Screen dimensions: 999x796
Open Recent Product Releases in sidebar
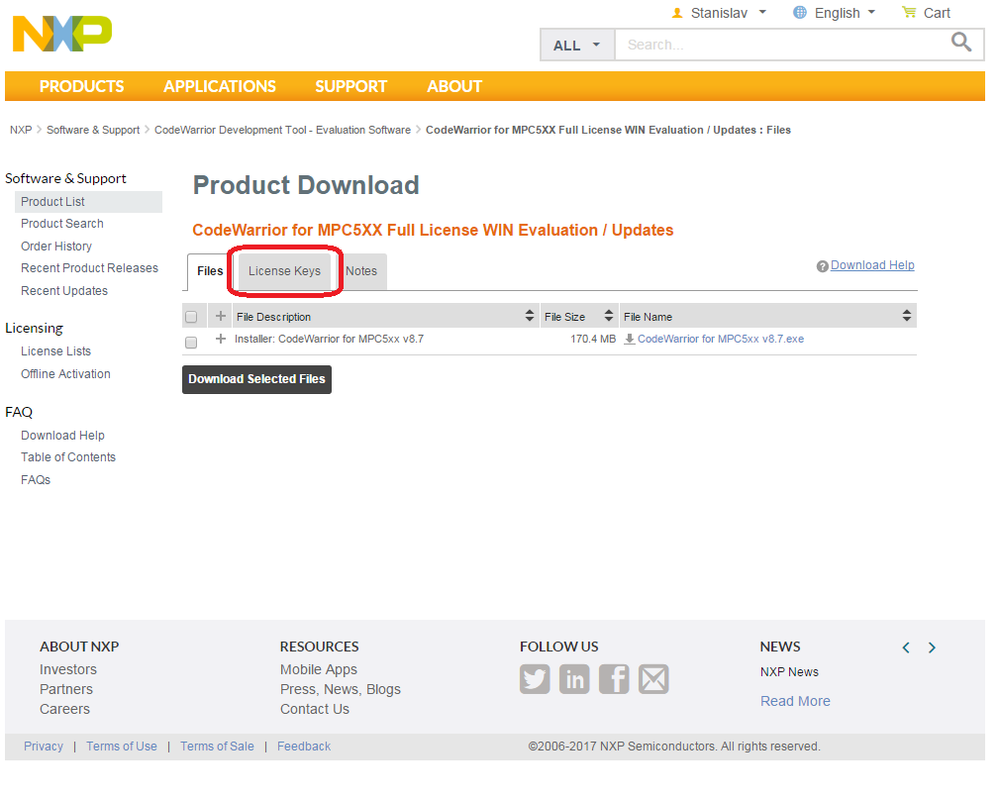tap(90, 268)
